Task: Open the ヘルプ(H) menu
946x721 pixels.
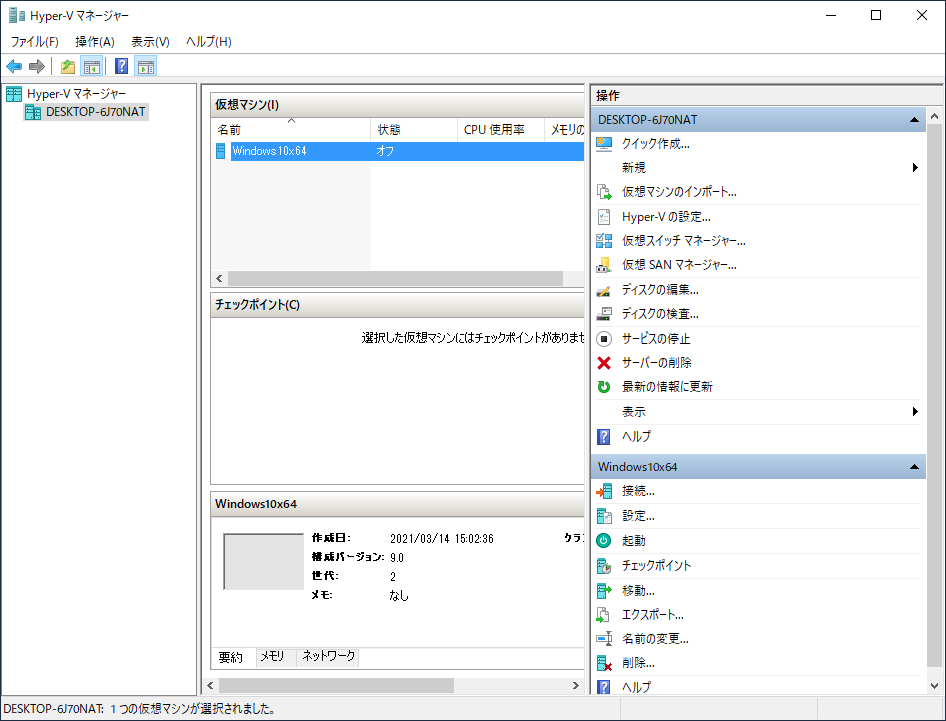Action: 209,42
